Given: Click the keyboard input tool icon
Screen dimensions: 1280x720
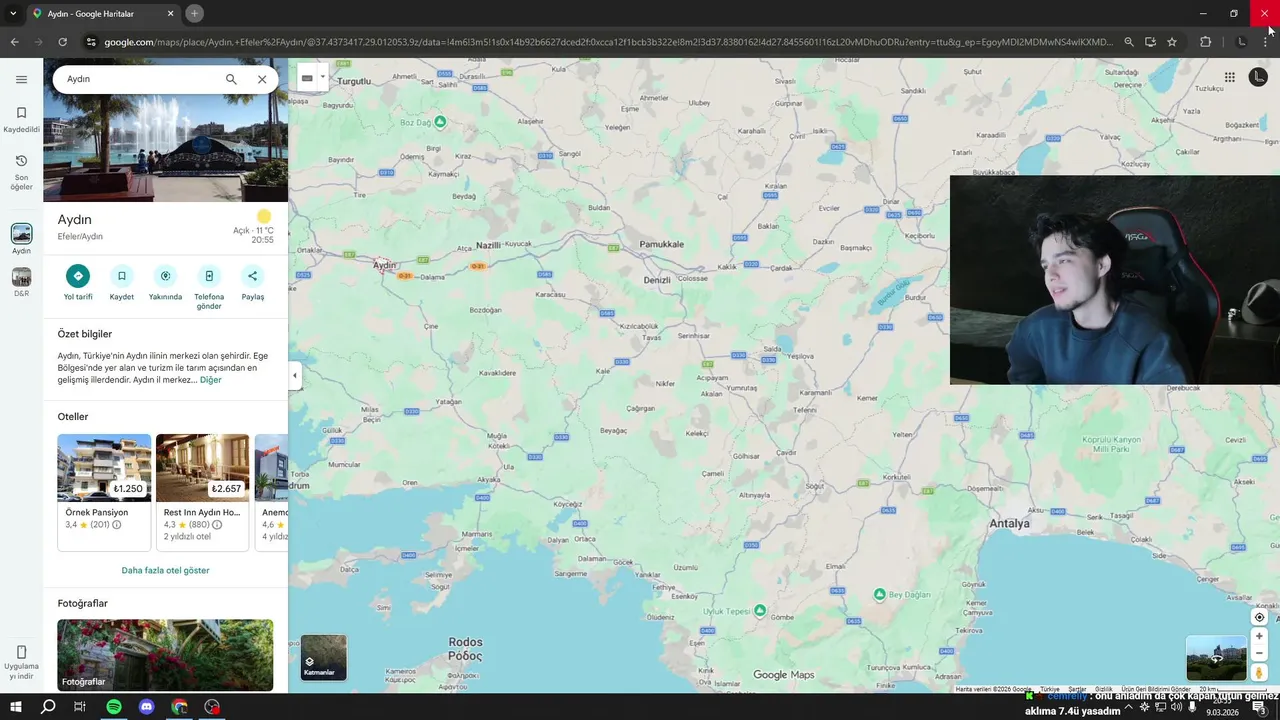Looking at the screenshot, I should (307, 78).
